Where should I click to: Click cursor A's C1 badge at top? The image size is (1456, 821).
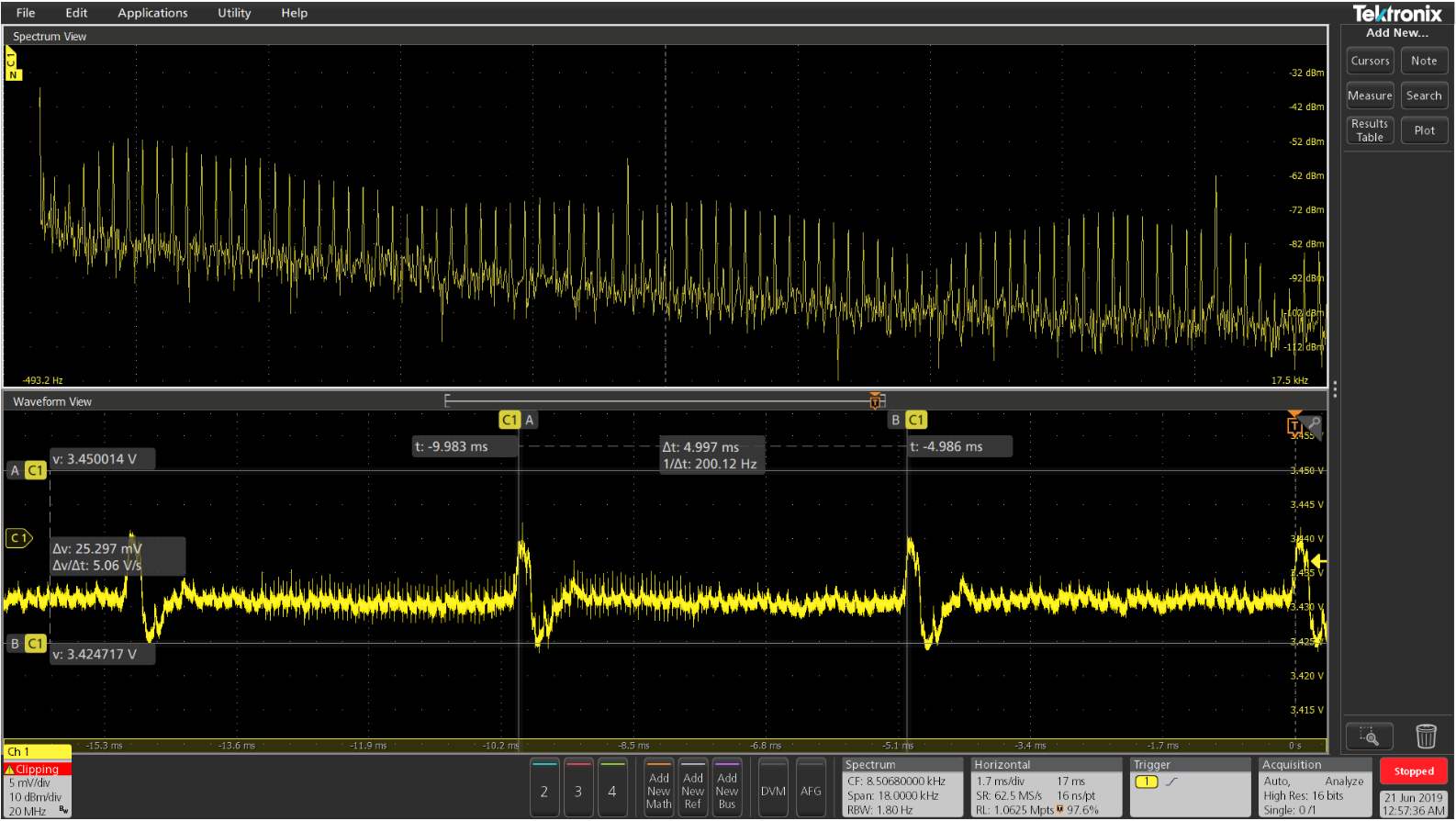click(x=510, y=420)
